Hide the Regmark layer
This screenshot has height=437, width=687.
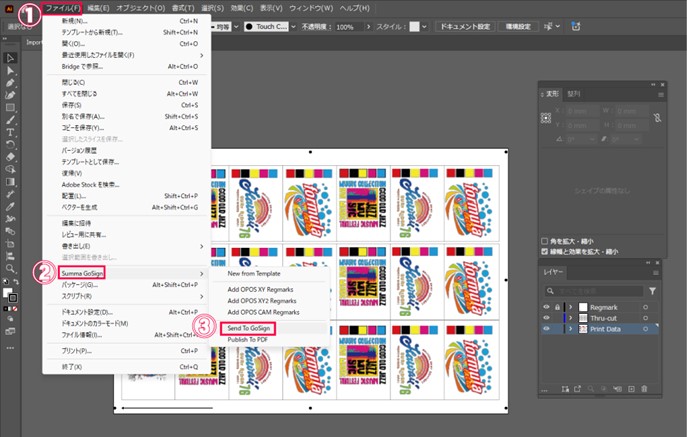(546, 307)
